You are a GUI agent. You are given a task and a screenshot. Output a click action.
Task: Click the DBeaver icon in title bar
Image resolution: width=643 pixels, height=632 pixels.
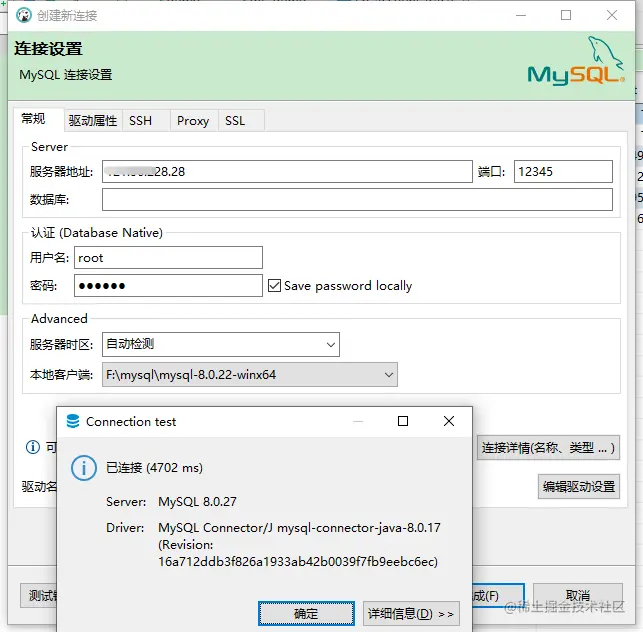[x=24, y=16]
